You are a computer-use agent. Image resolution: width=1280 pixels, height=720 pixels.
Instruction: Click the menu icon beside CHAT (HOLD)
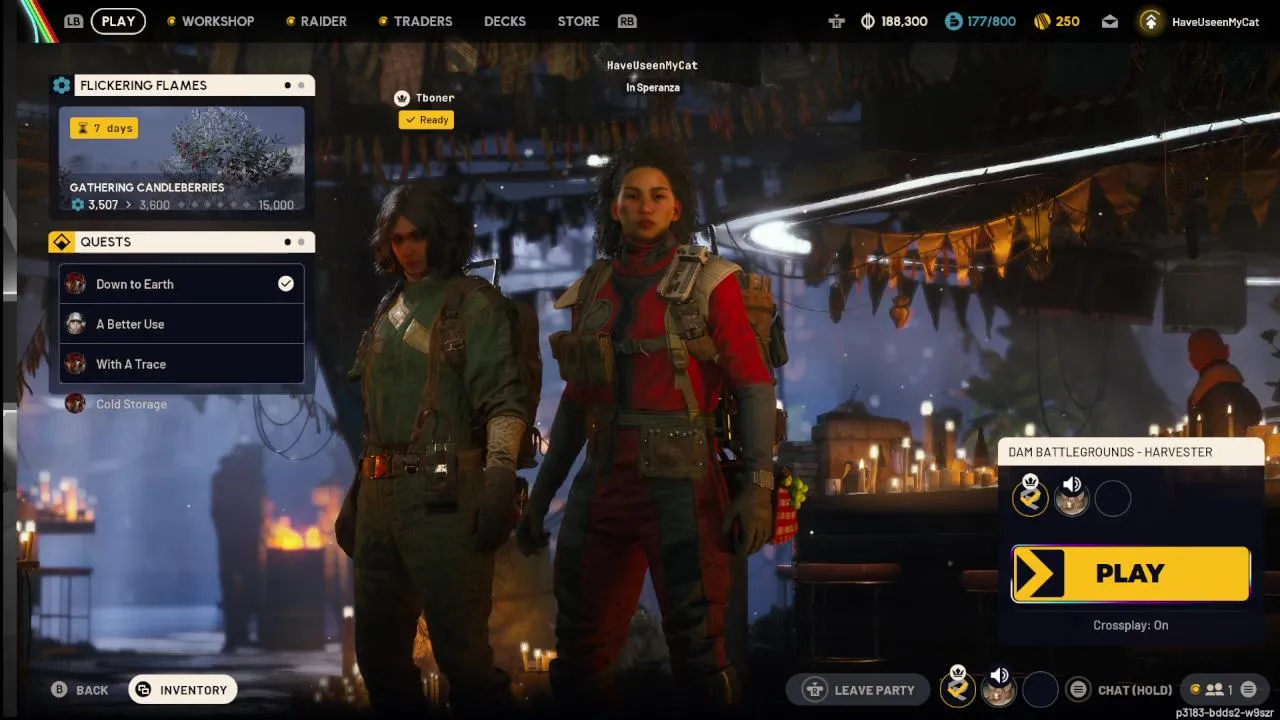pyautogui.click(x=1078, y=690)
